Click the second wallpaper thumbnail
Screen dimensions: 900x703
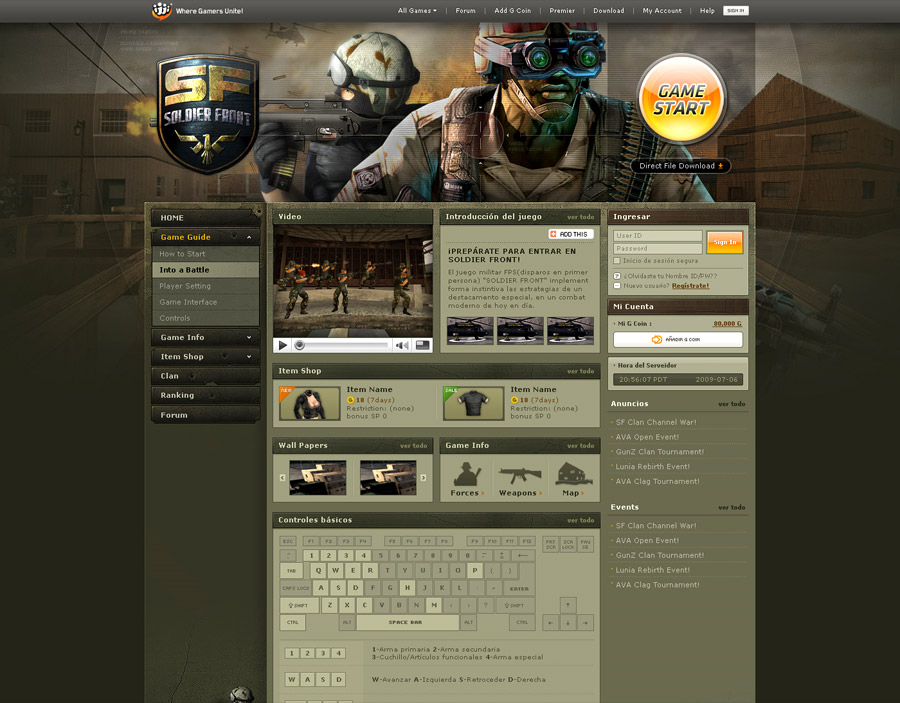[388, 477]
